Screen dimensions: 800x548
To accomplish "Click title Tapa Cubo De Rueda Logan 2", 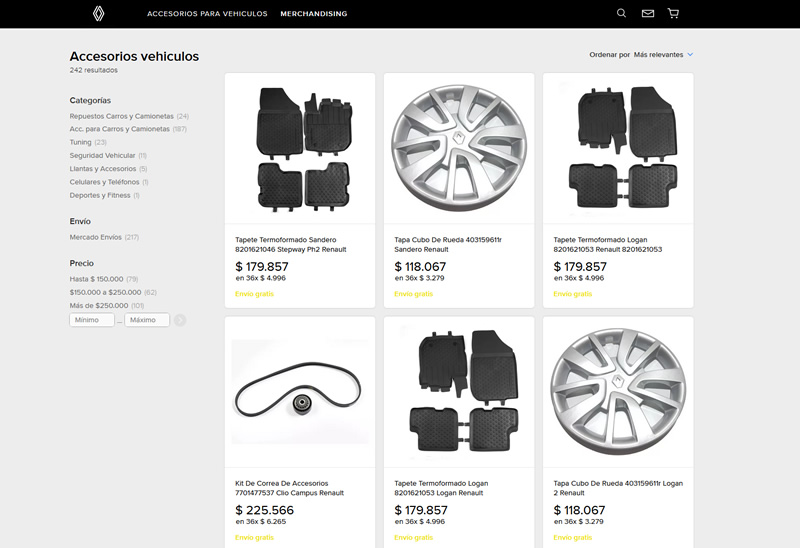I will coord(618,488).
